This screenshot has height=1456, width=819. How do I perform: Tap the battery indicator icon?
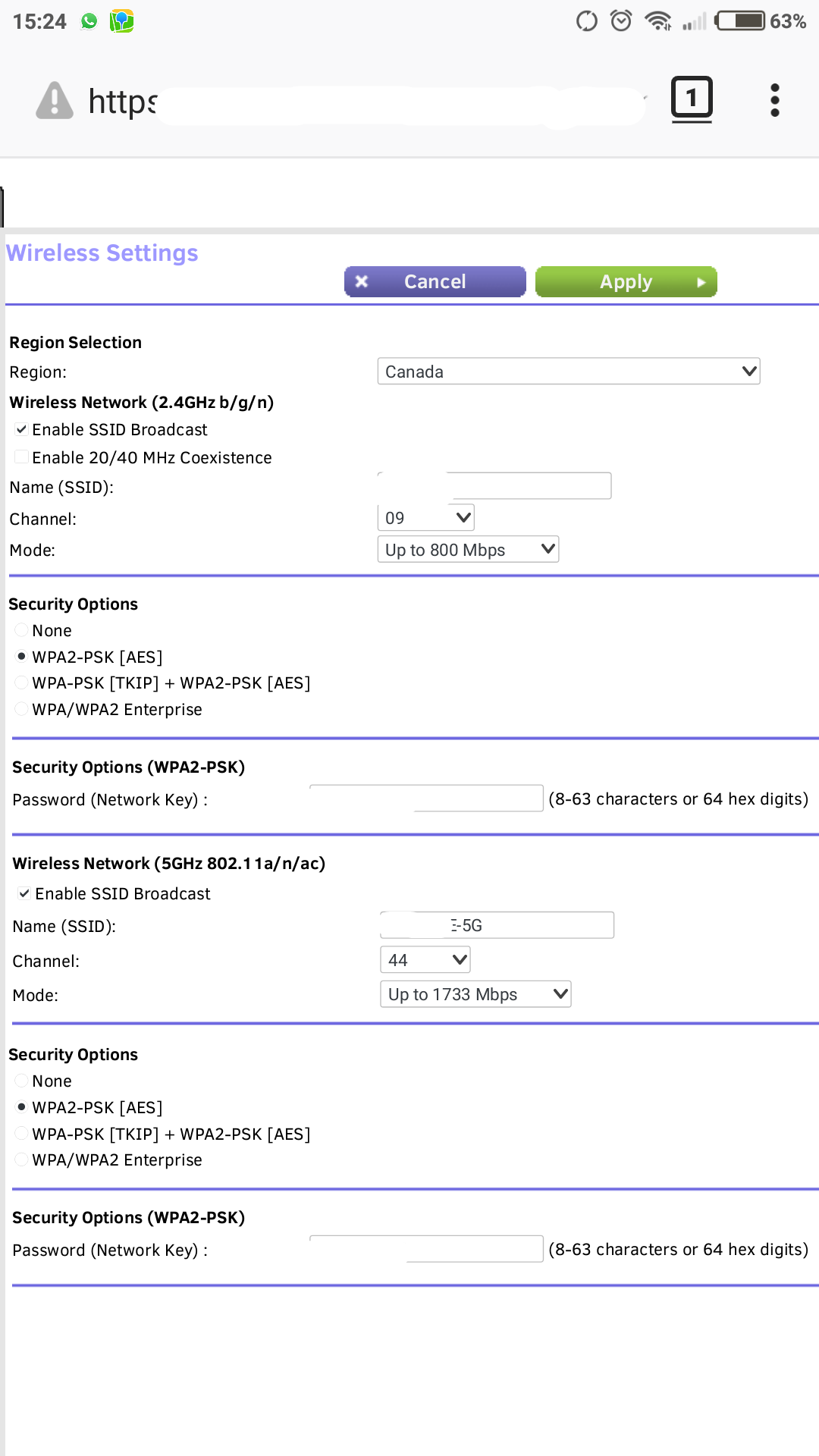pos(742,21)
